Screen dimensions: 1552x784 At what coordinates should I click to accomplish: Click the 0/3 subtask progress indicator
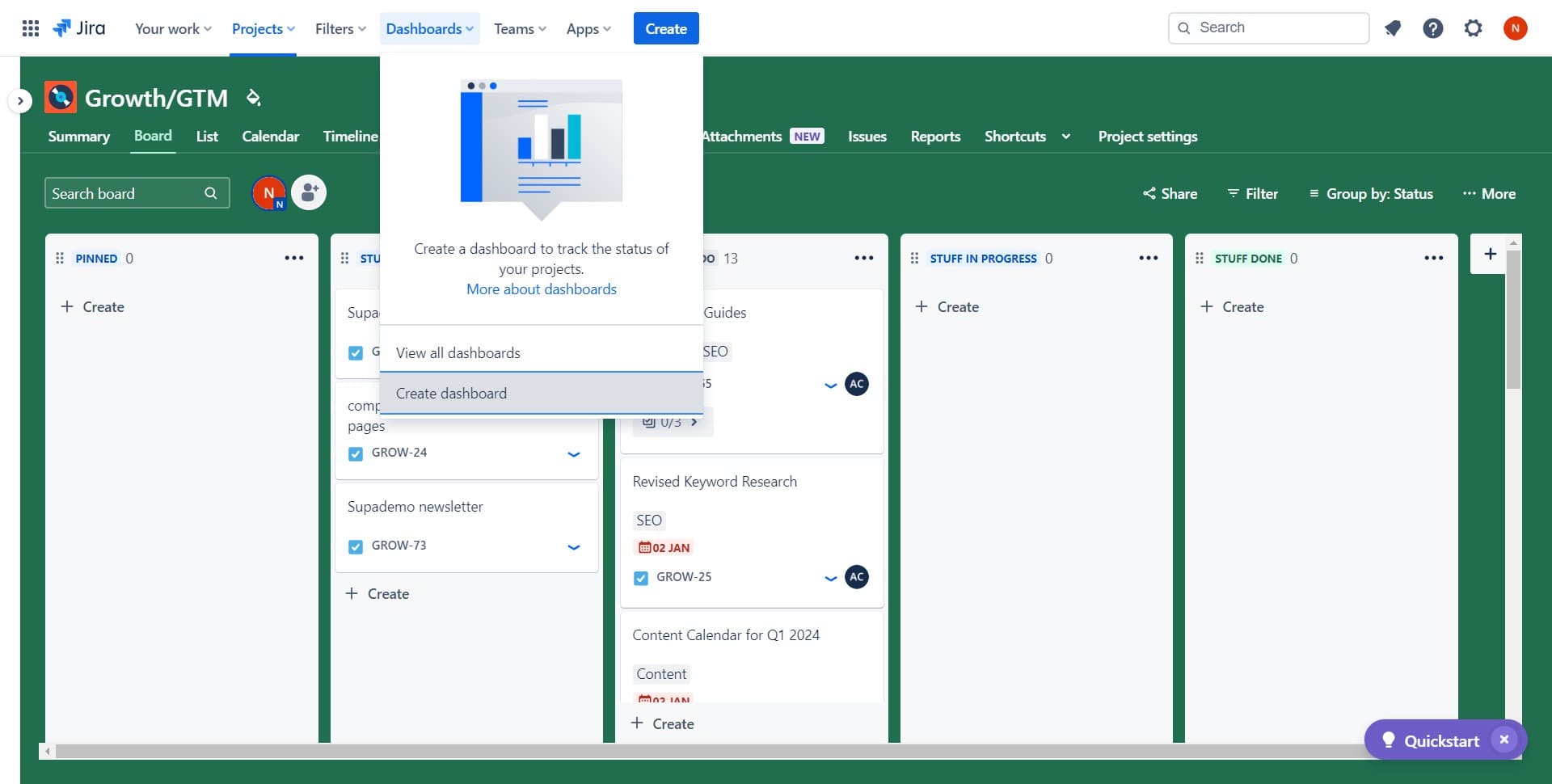670,421
